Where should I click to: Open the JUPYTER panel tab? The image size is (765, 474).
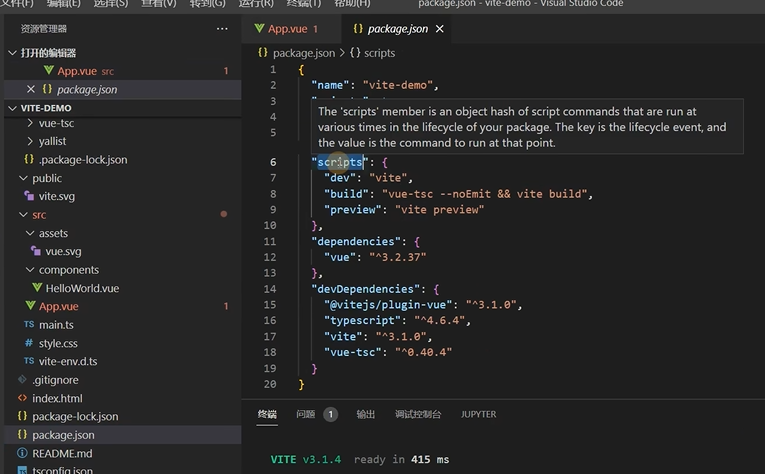[478, 414]
